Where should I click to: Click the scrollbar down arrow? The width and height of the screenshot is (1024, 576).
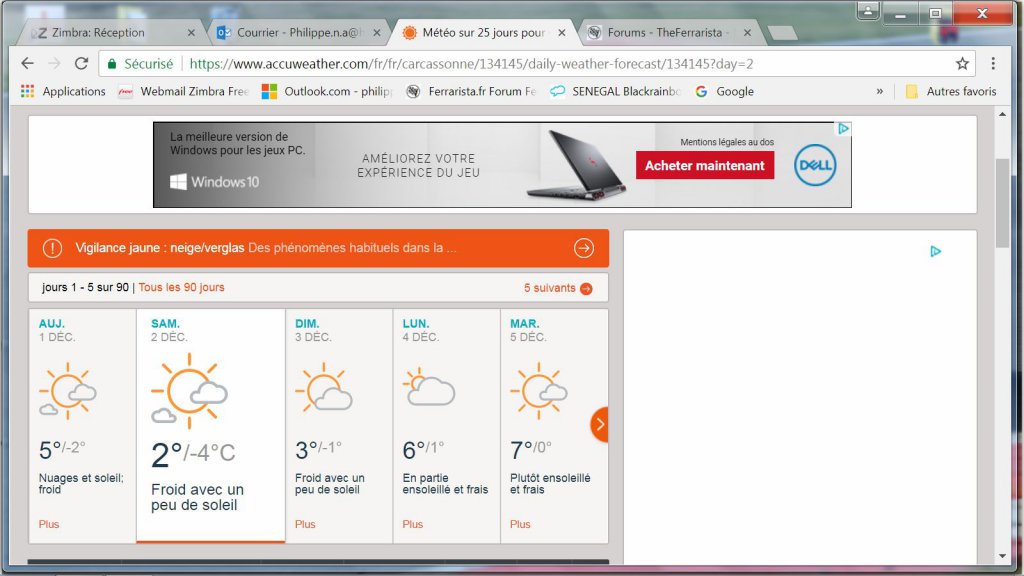pyautogui.click(x=1002, y=556)
